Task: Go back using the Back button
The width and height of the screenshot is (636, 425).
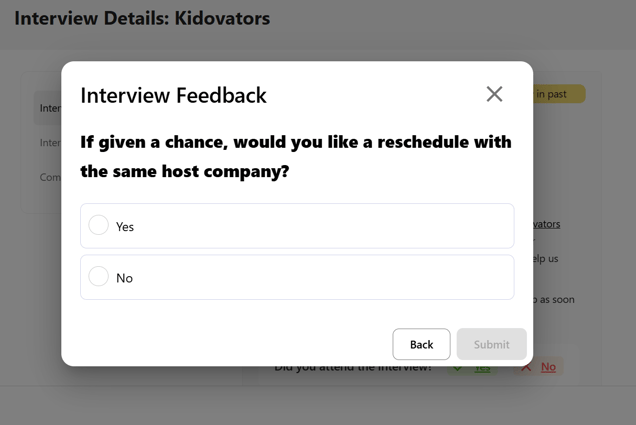Action: coord(421,344)
